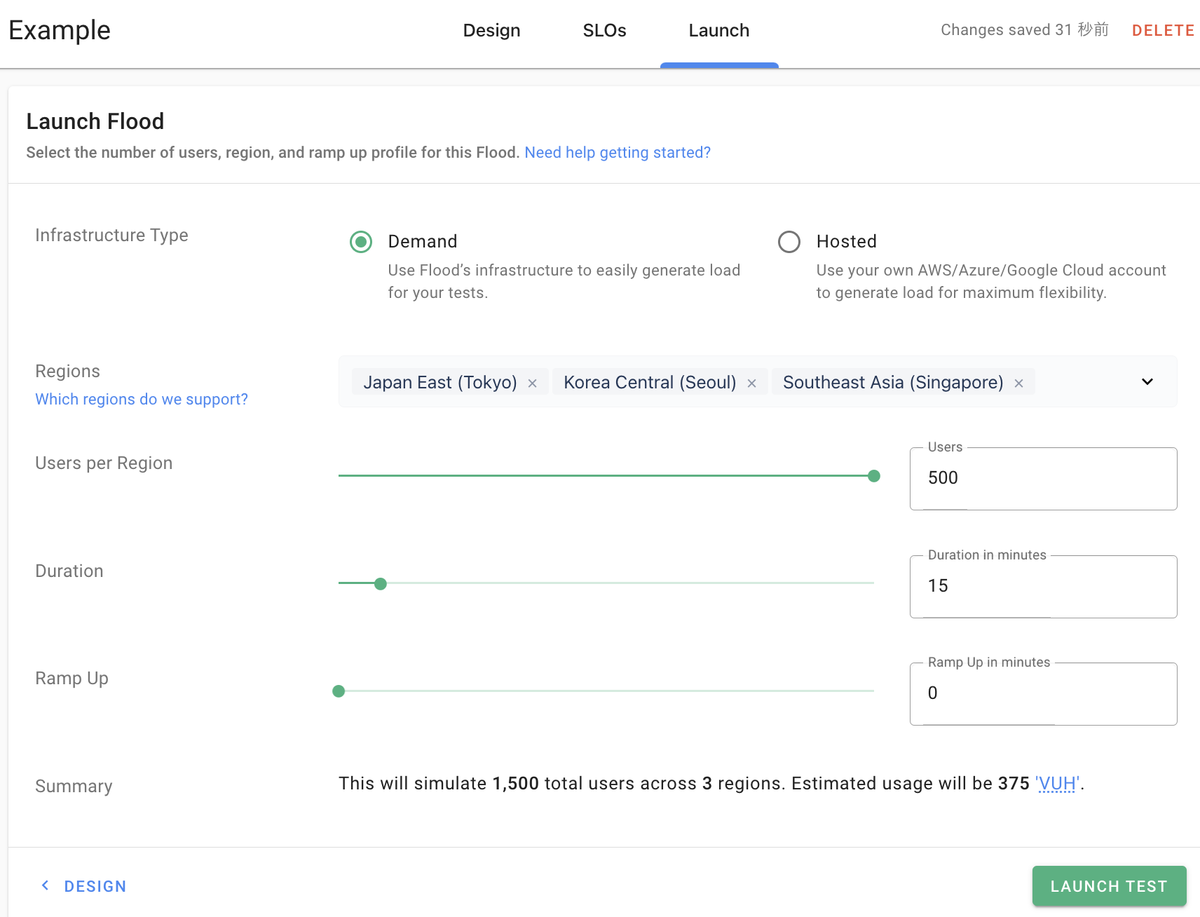Click the Users per Region slider handle
1200x917 pixels.
tap(874, 476)
